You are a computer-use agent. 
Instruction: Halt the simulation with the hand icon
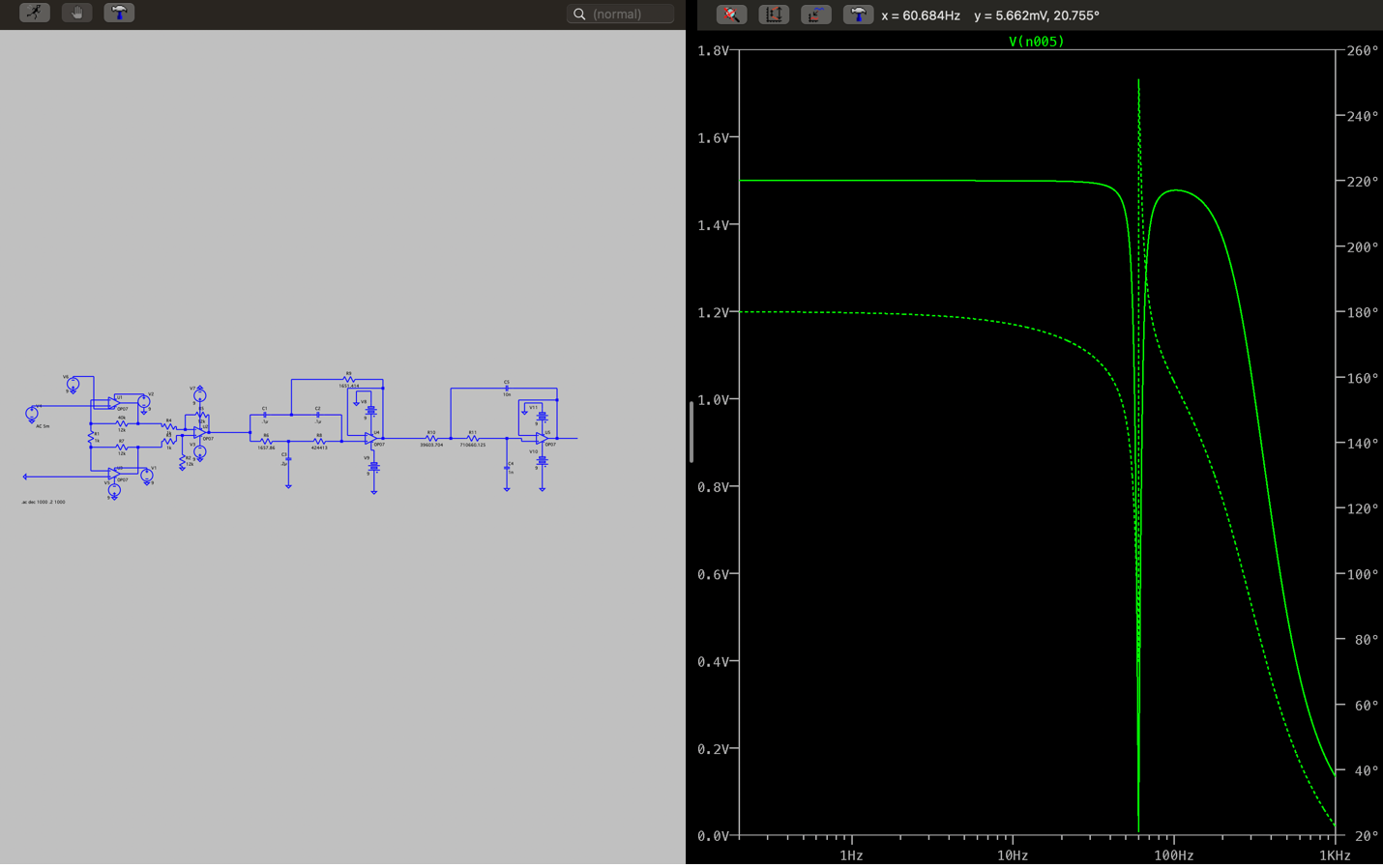[76, 13]
